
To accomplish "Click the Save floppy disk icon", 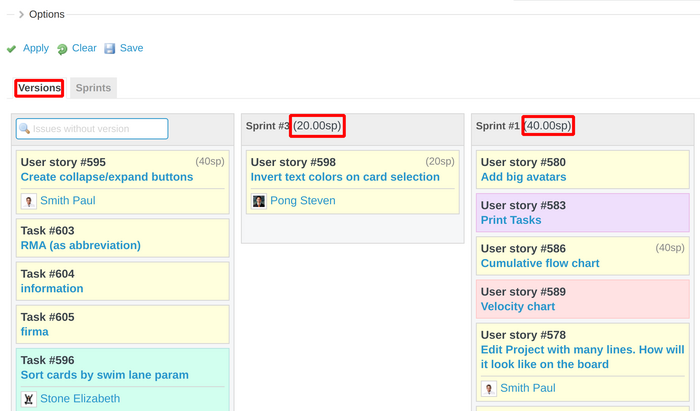I will pos(110,48).
